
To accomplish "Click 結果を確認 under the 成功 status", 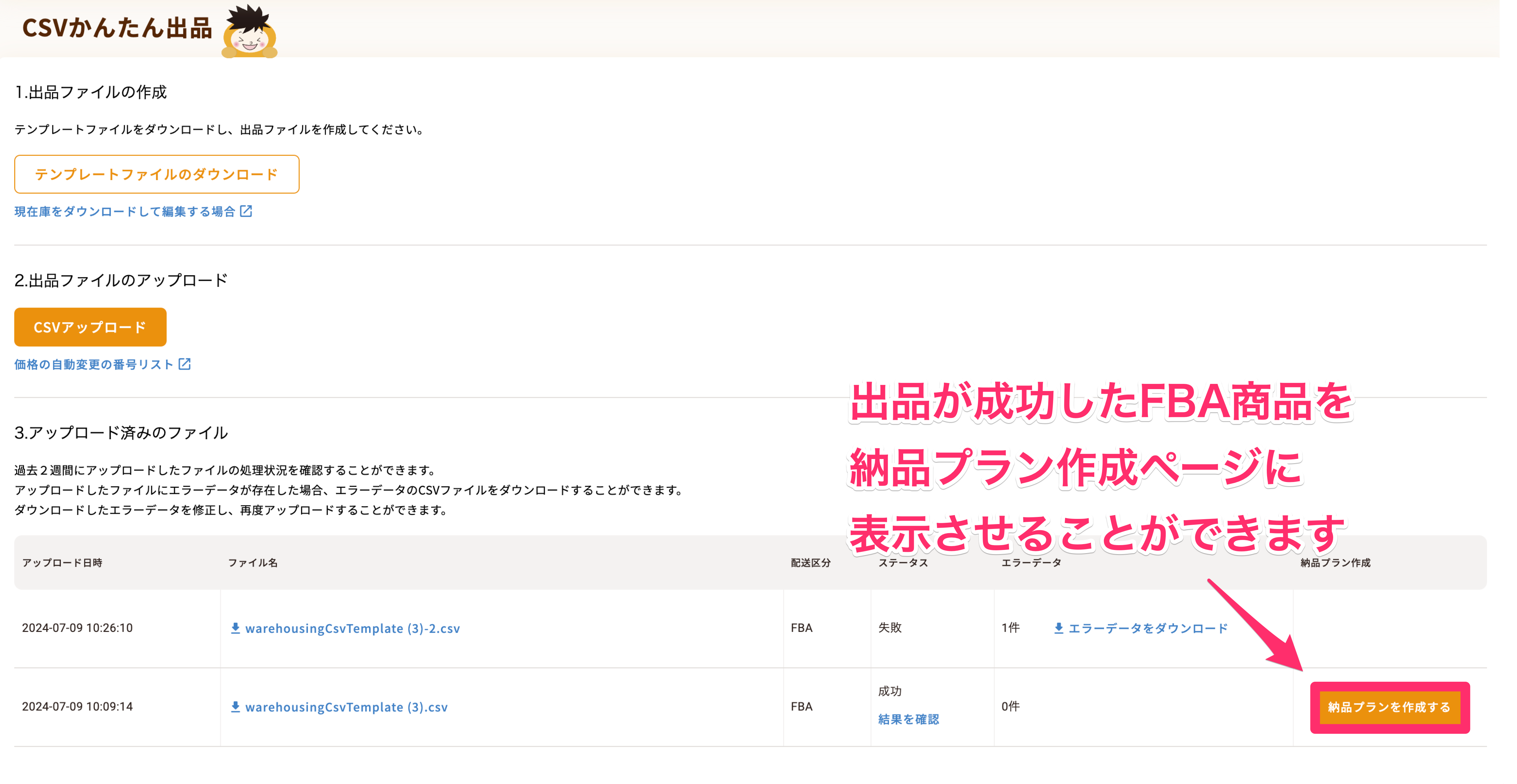I will click(909, 719).
